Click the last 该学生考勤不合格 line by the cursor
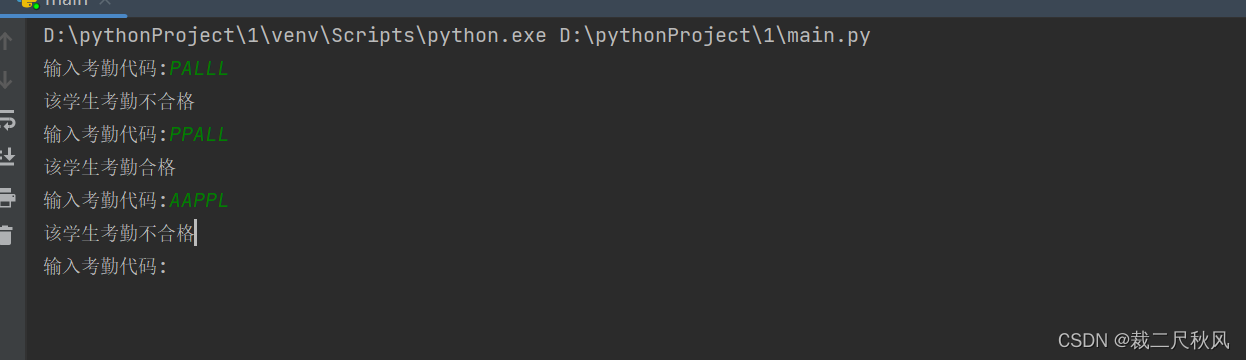The image size is (1246, 360). tap(119, 233)
